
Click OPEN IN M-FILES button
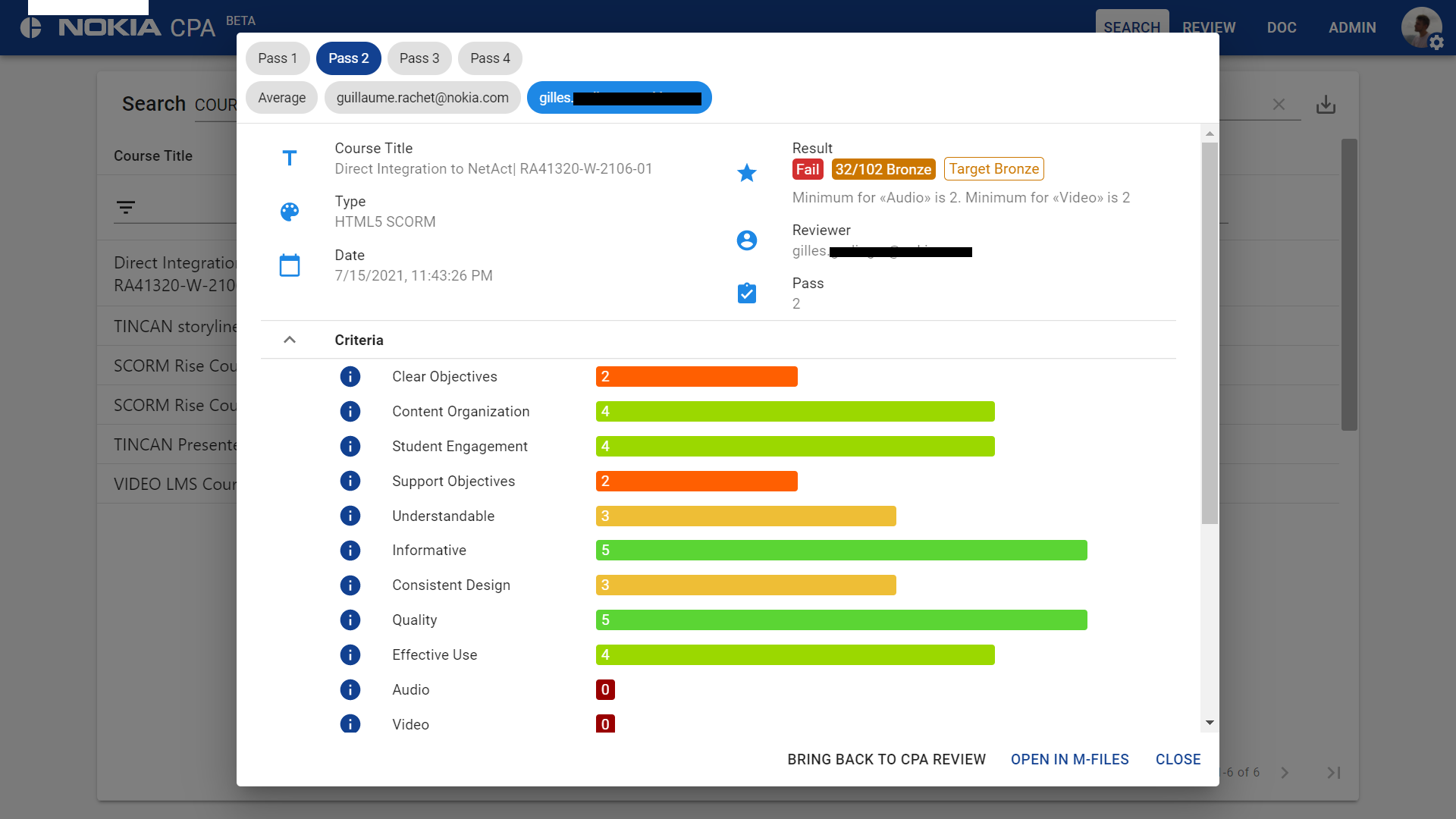click(1069, 760)
